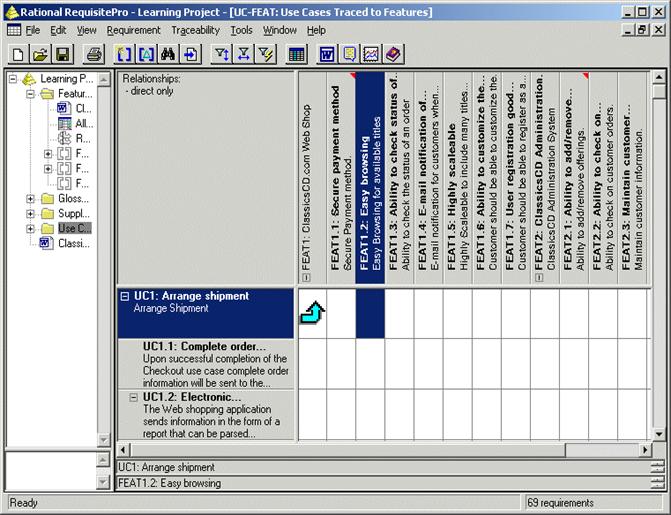This screenshot has height=515, width=671.
Task: Click the filter with lightning bolt icon
Action: (x=266, y=54)
